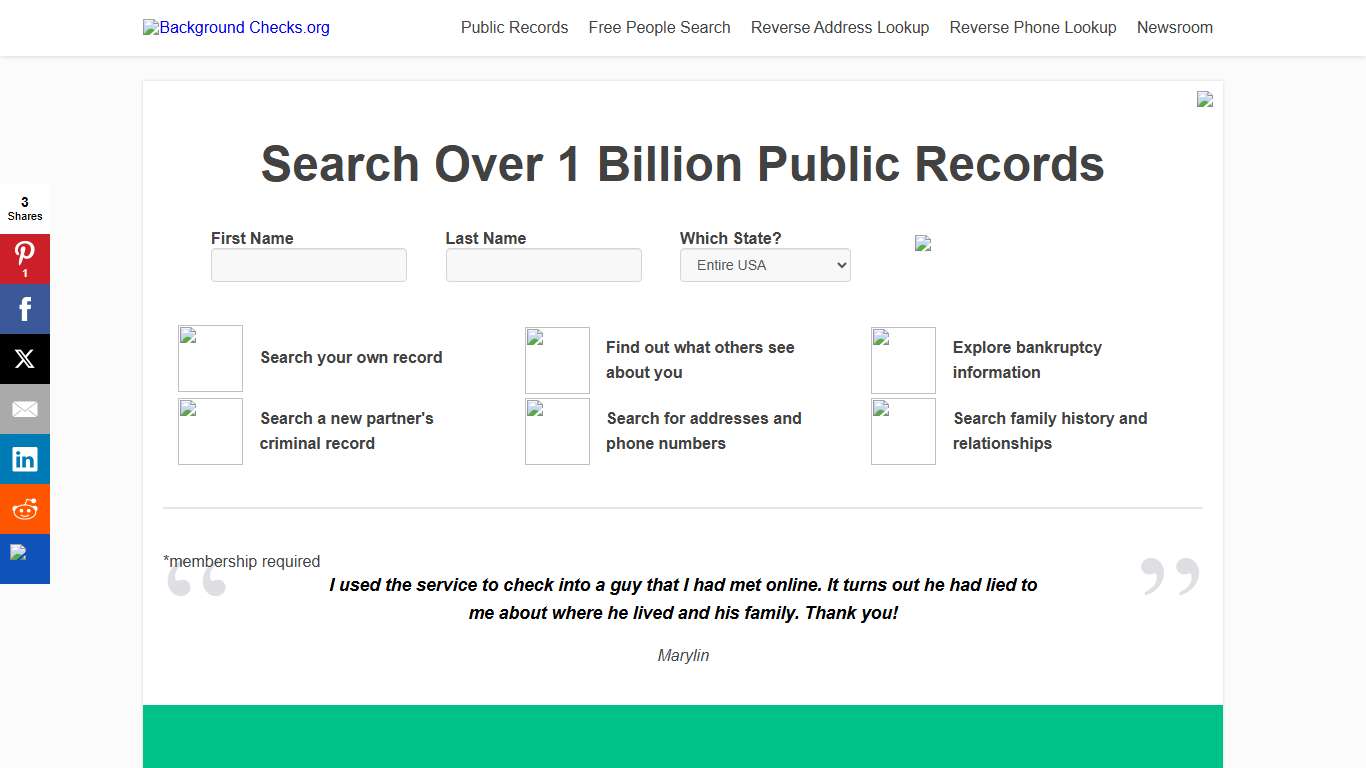This screenshot has height=768, width=1366.
Task: Share the page via email
Action: tap(25, 408)
